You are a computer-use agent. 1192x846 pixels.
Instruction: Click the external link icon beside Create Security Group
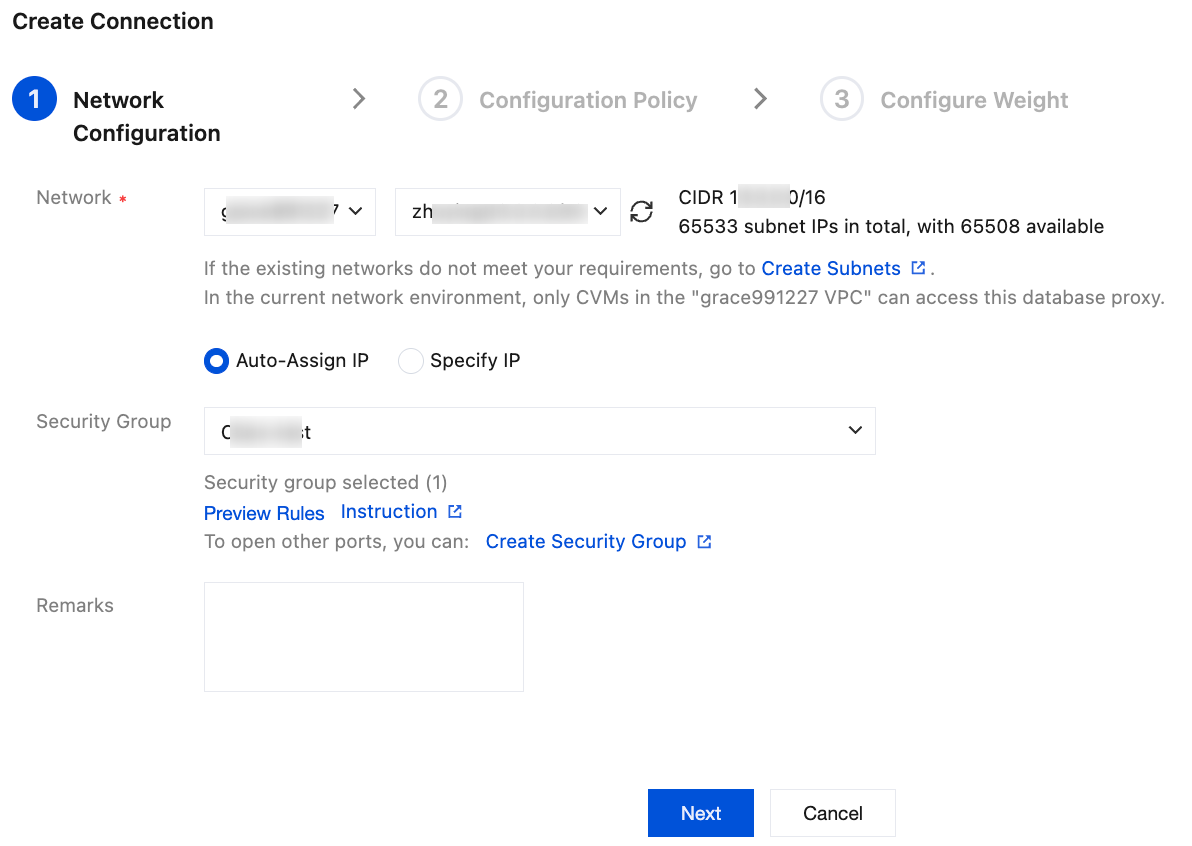[704, 542]
